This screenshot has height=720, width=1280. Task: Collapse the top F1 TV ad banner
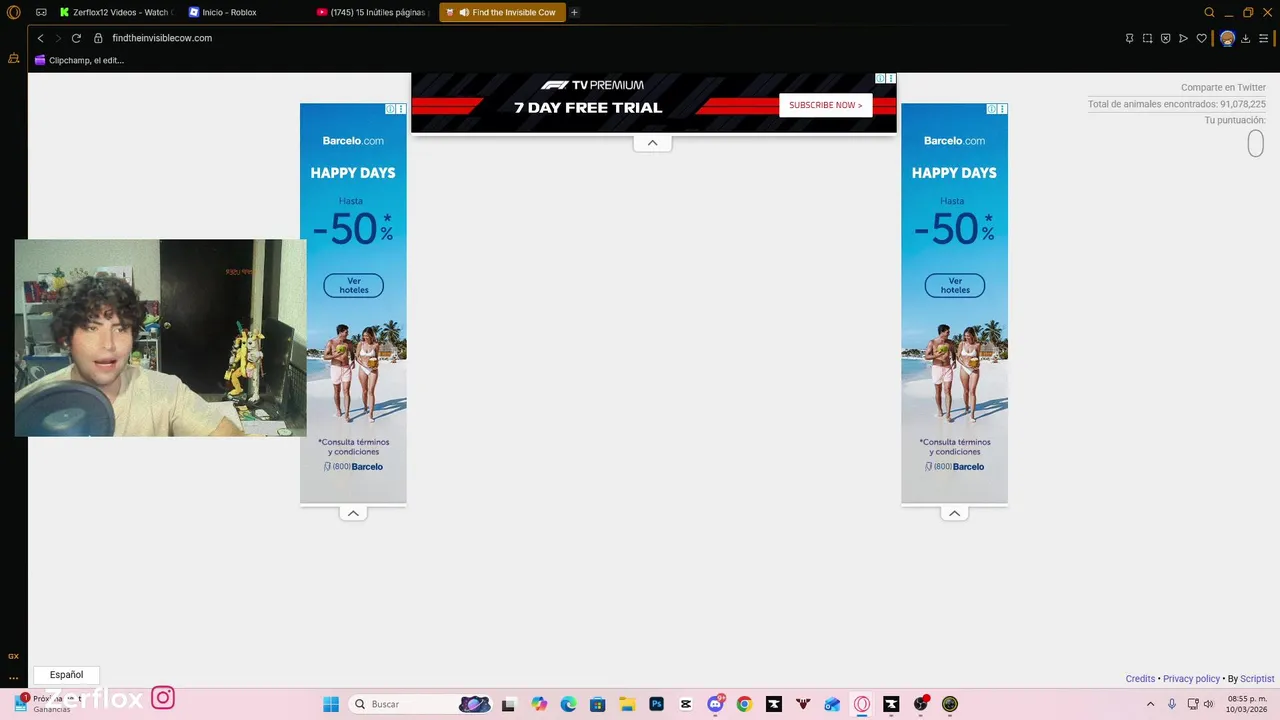tap(652, 143)
